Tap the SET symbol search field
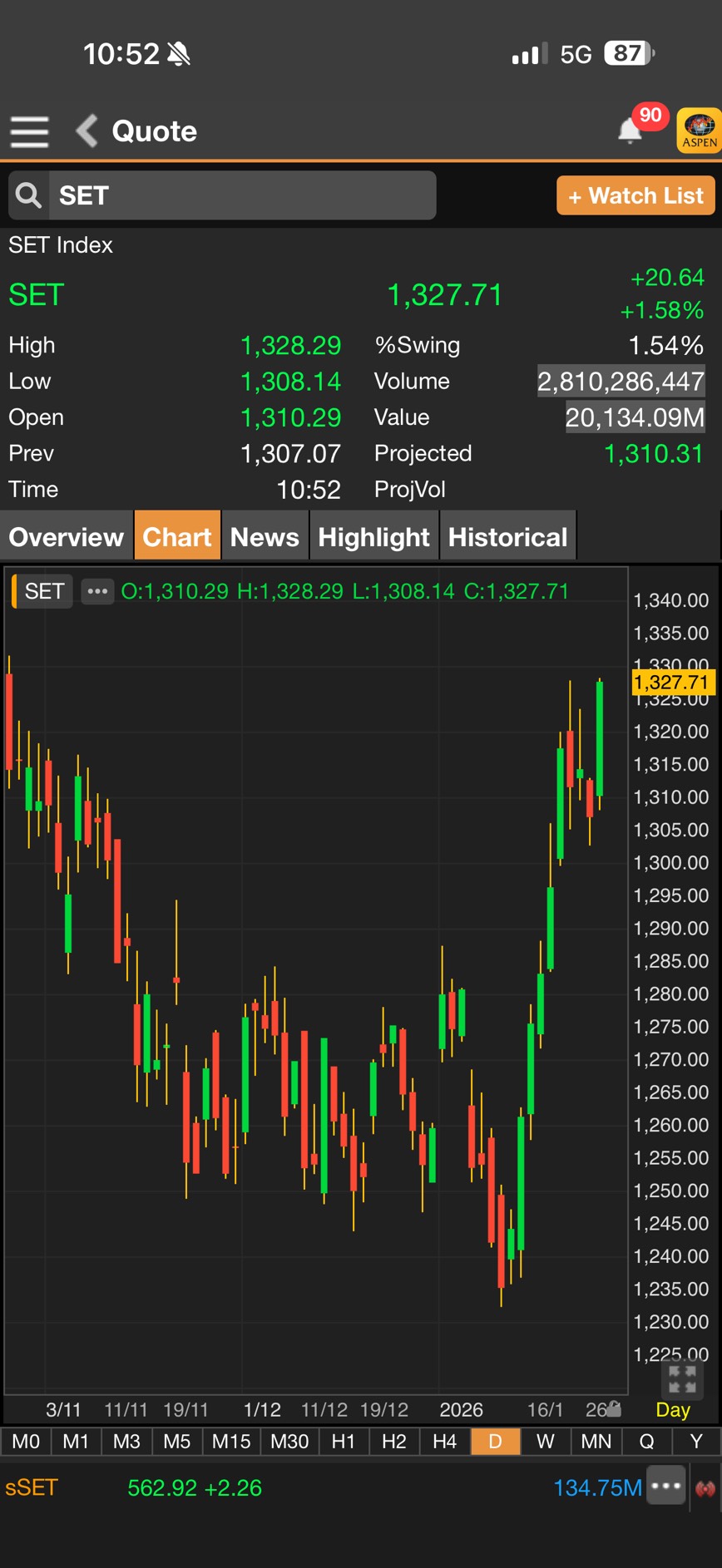The image size is (722, 1568). click(x=241, y=196)
